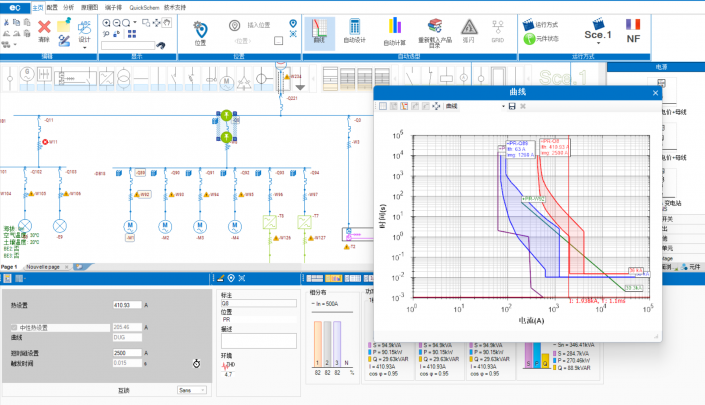Click the stopwatch icon in settings panel
705x405 pixels.
pos(196,363)
